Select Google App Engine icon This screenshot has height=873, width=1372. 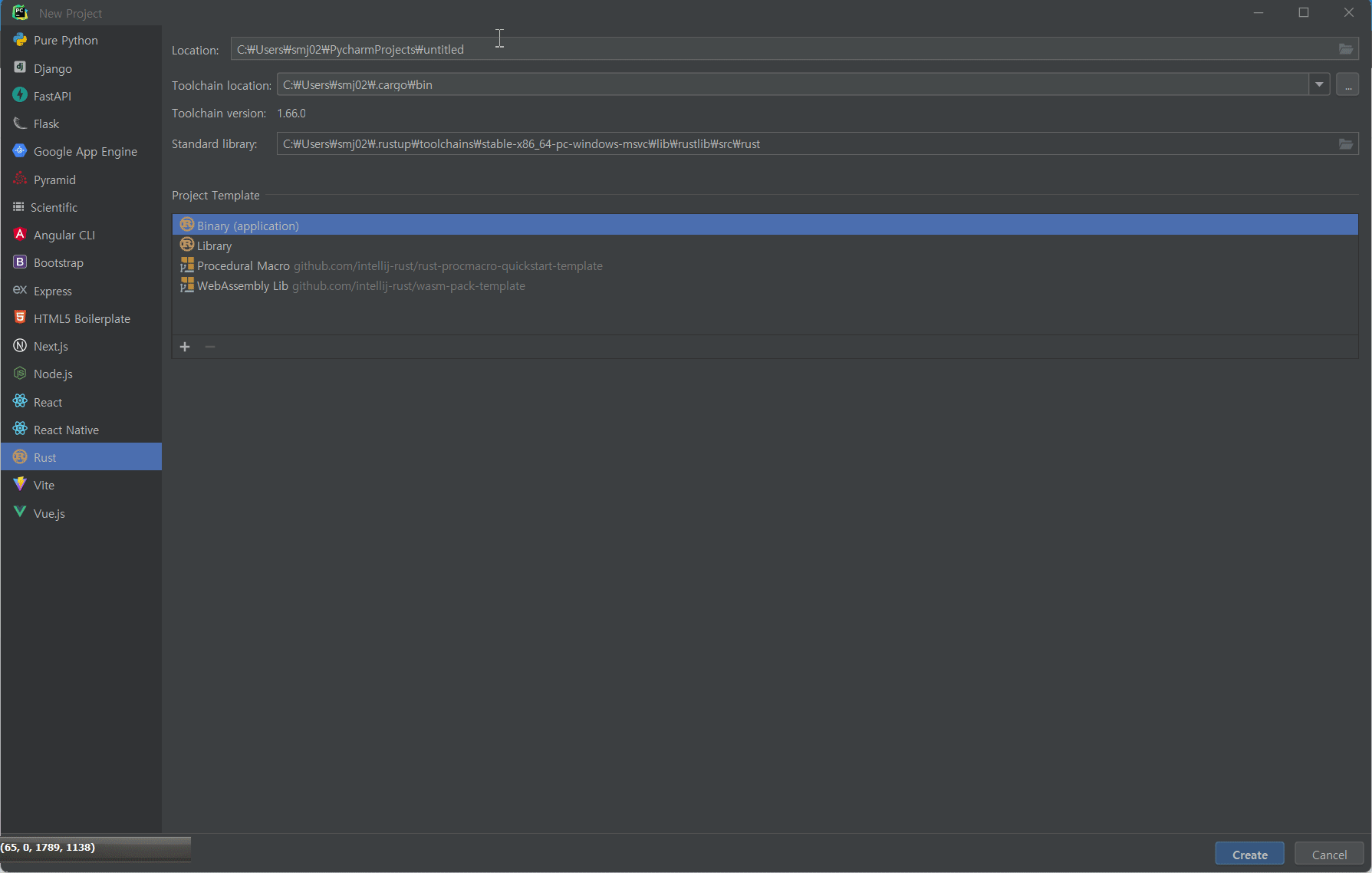coord(20,151)
